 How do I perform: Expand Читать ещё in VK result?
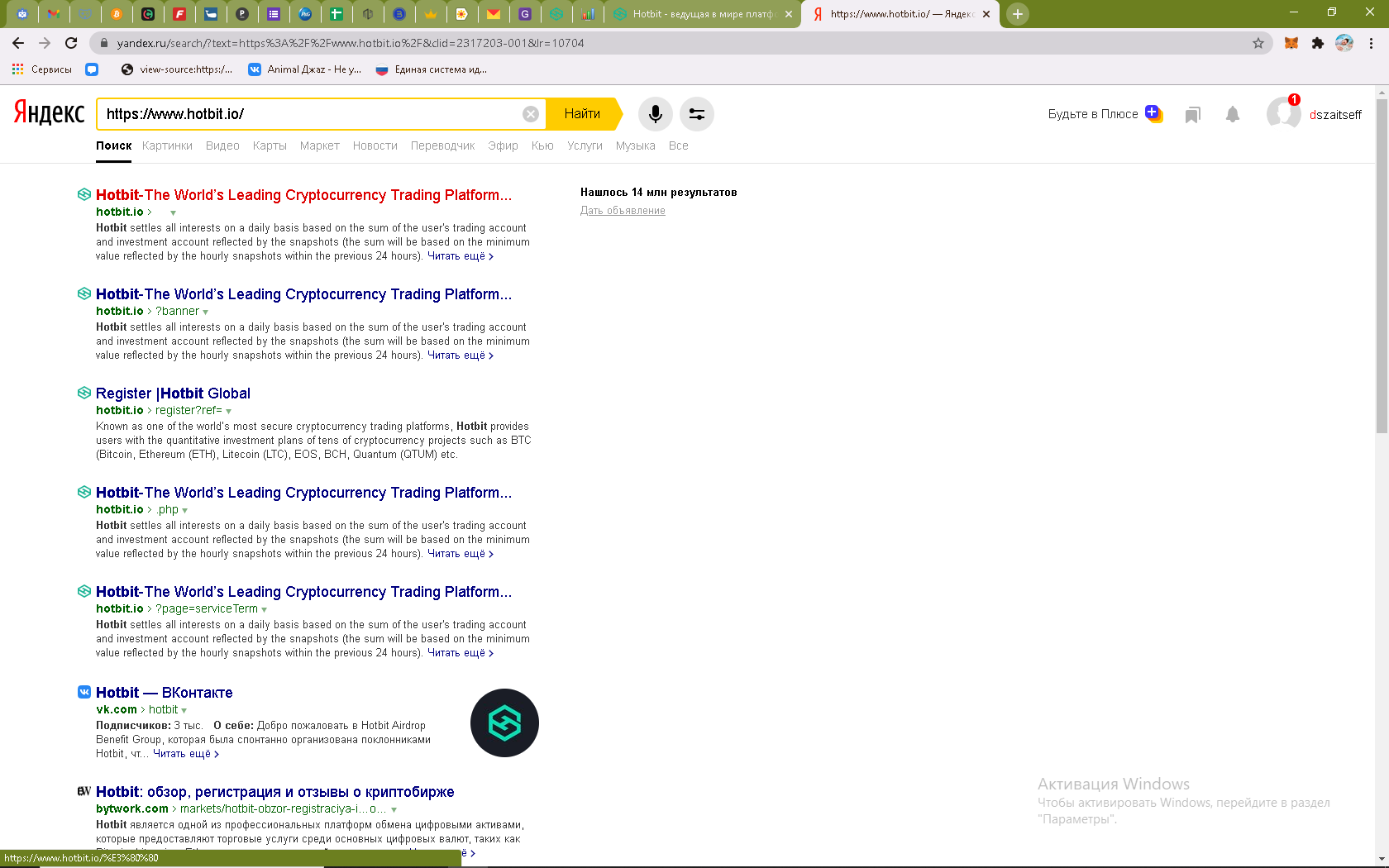click(186, 754)
